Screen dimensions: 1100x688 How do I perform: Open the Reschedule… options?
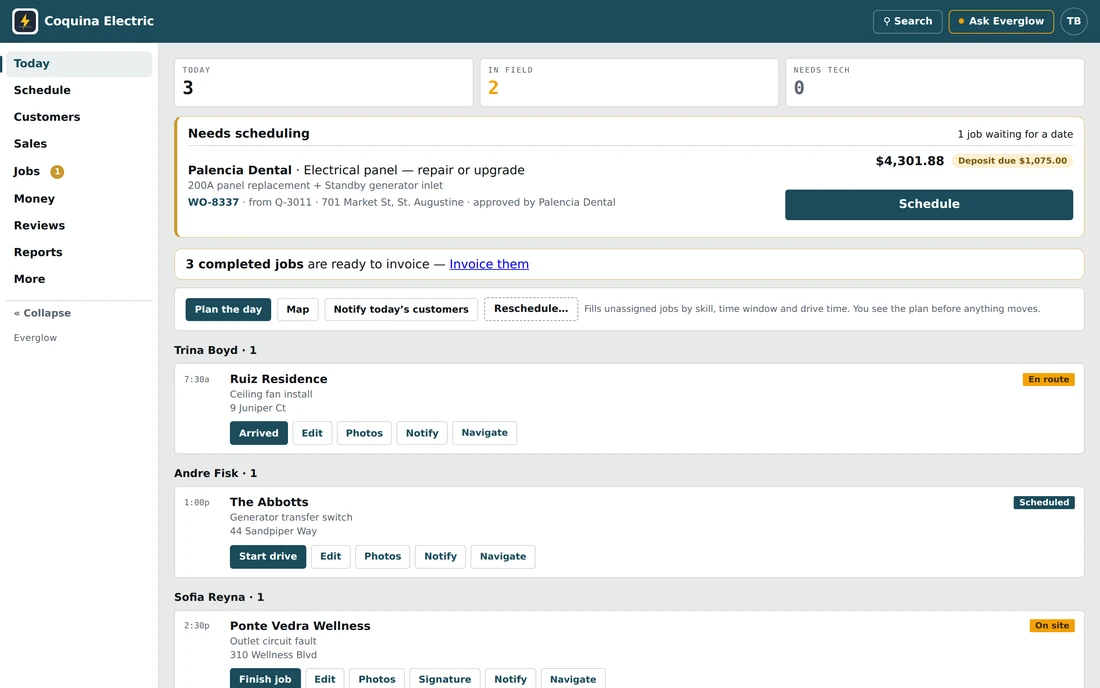(530, 309)
